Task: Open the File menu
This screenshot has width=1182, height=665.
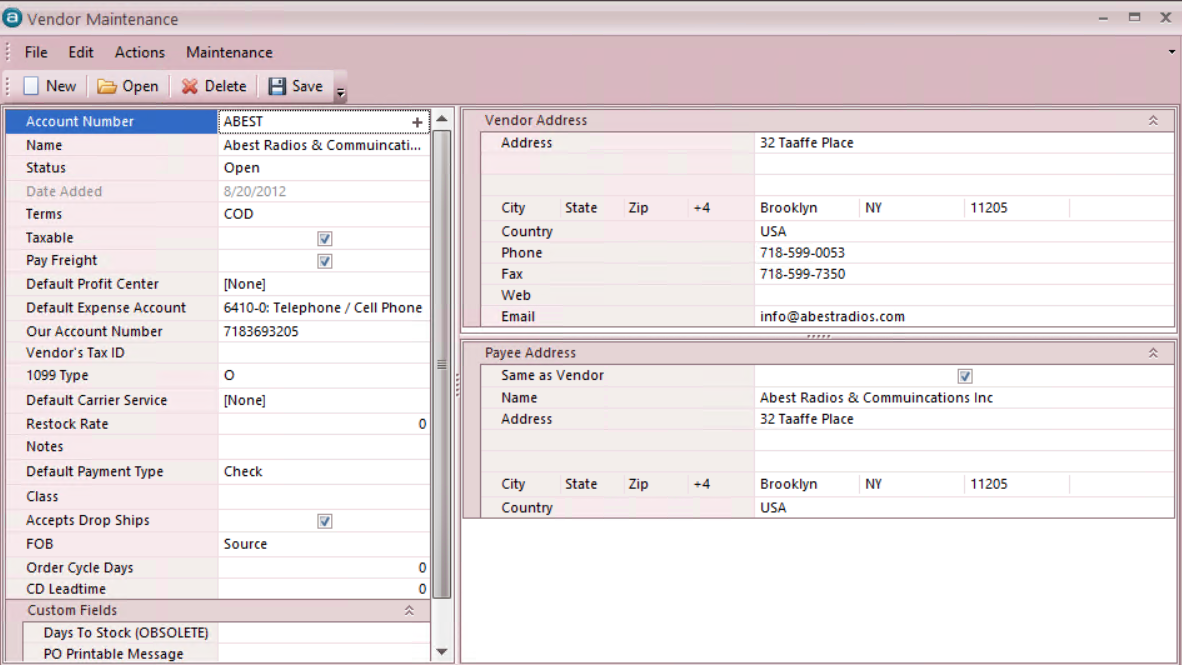Action: tap(36, 52)
